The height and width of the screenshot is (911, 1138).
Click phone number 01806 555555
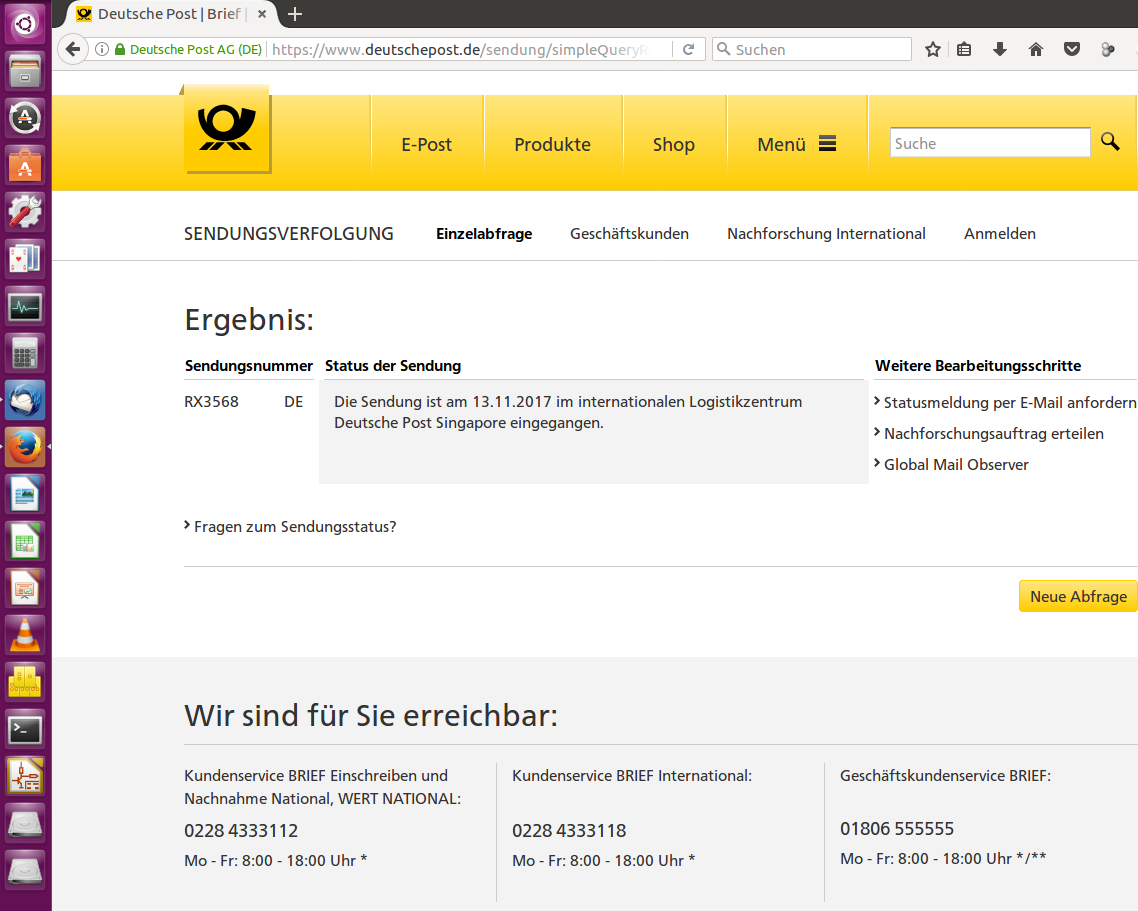click(897, 829)
